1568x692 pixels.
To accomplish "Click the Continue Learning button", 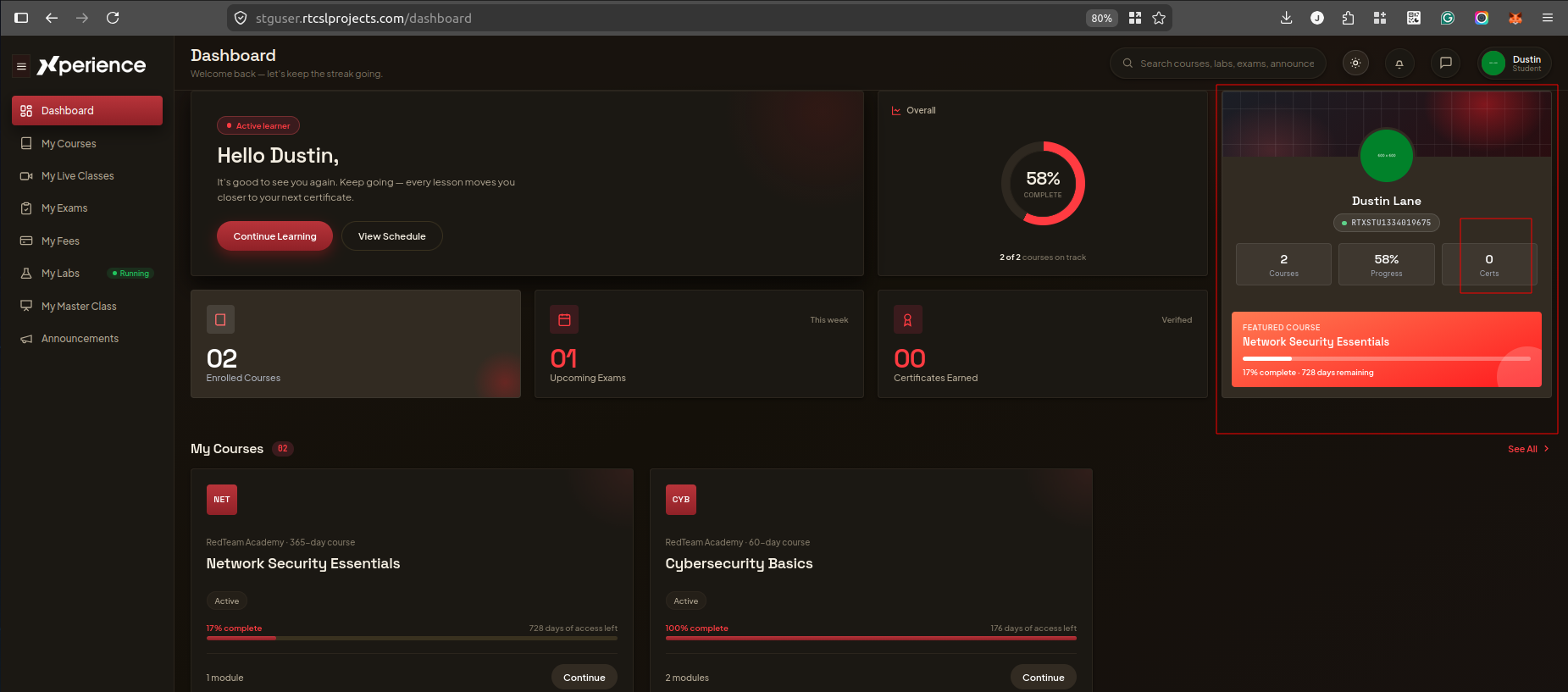I will [x=274, y=236].
